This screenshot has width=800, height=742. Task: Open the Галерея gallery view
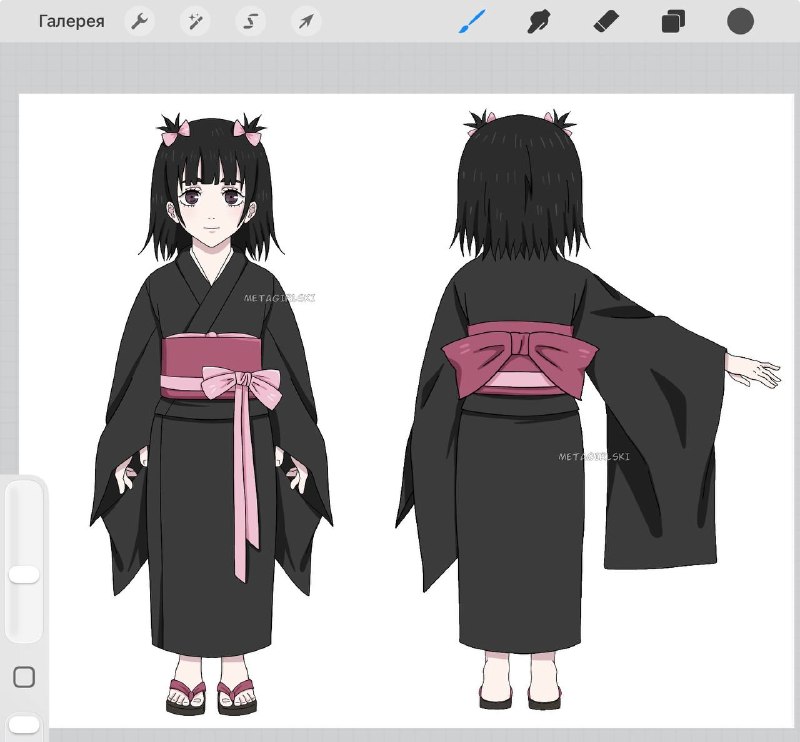pyautogui.click(x=71, y=21)
